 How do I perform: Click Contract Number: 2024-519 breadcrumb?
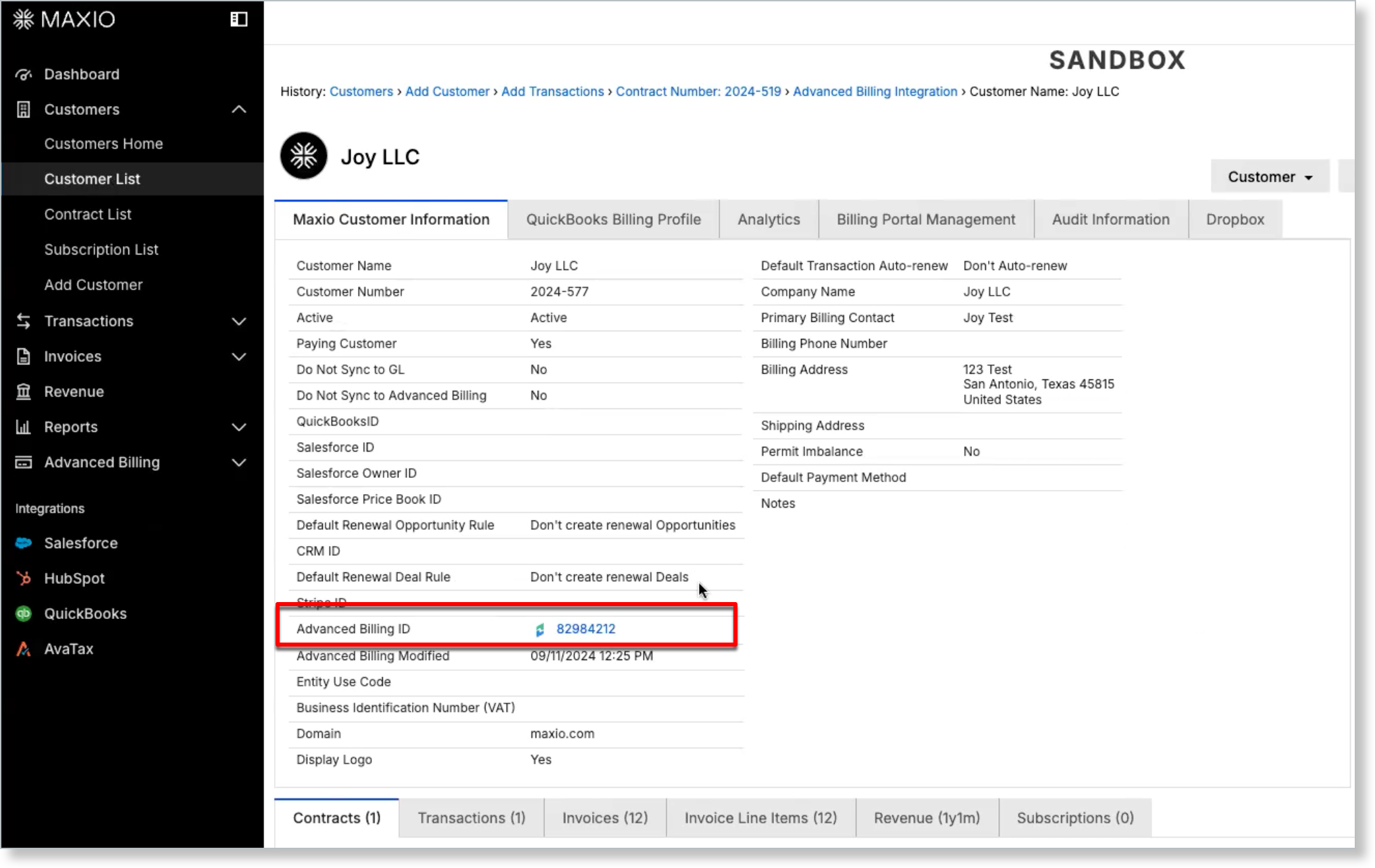pyautogui.click(x=698, y=92)
